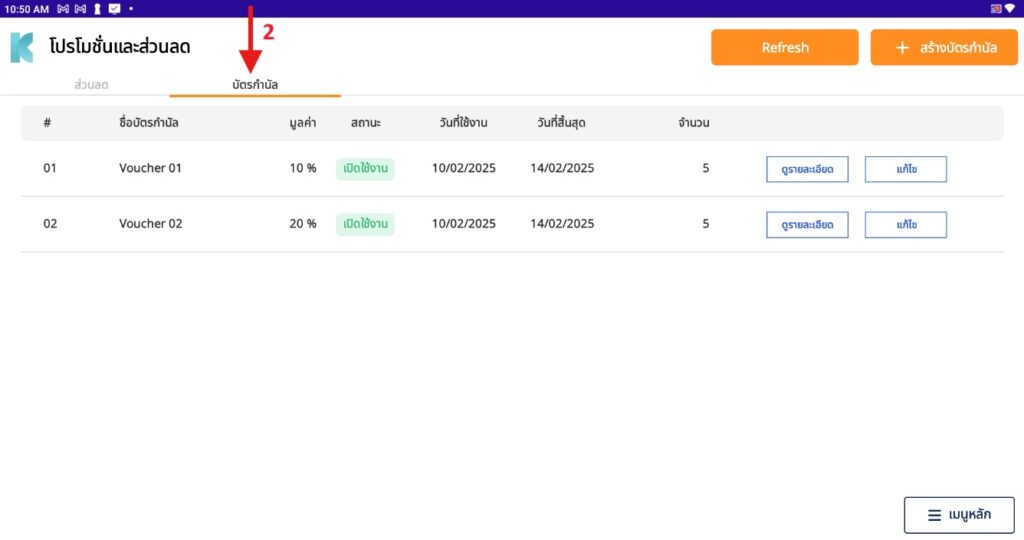
Task: Click the วันที่สิ้นสุด column header
Action: click(x=560, y=123)
